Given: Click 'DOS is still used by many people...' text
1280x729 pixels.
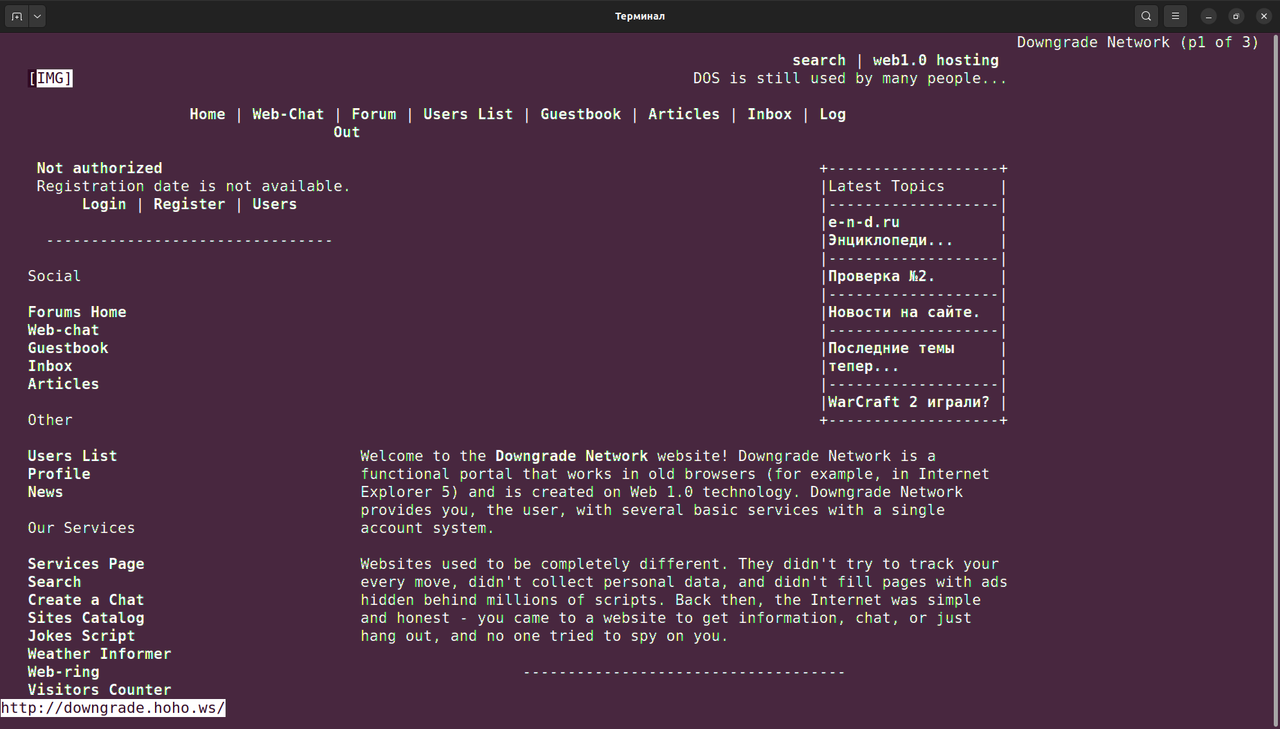Looking at the screenshot, I should pos(850,78).
